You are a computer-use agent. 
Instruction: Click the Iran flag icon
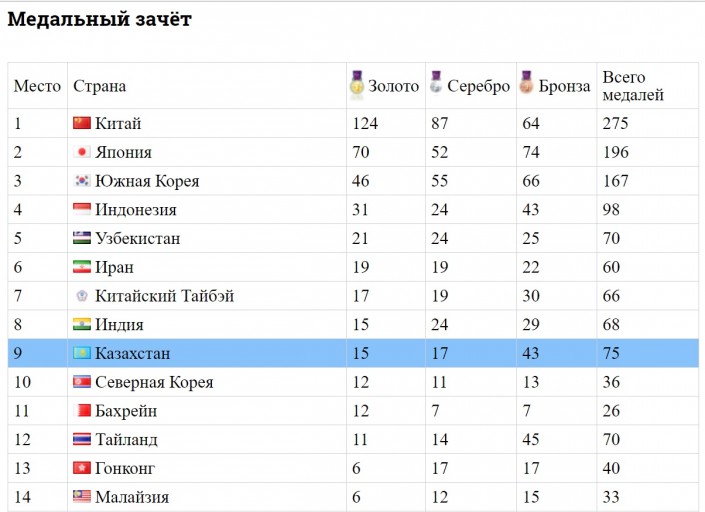coord(82,267)
